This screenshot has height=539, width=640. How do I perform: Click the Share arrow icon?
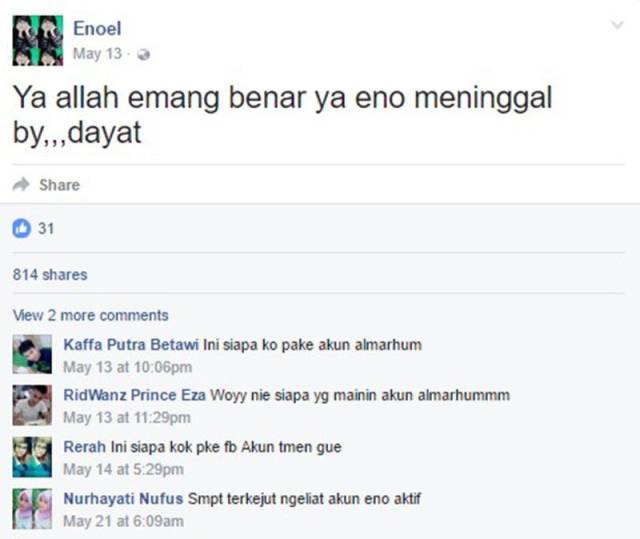coord(21,184)
